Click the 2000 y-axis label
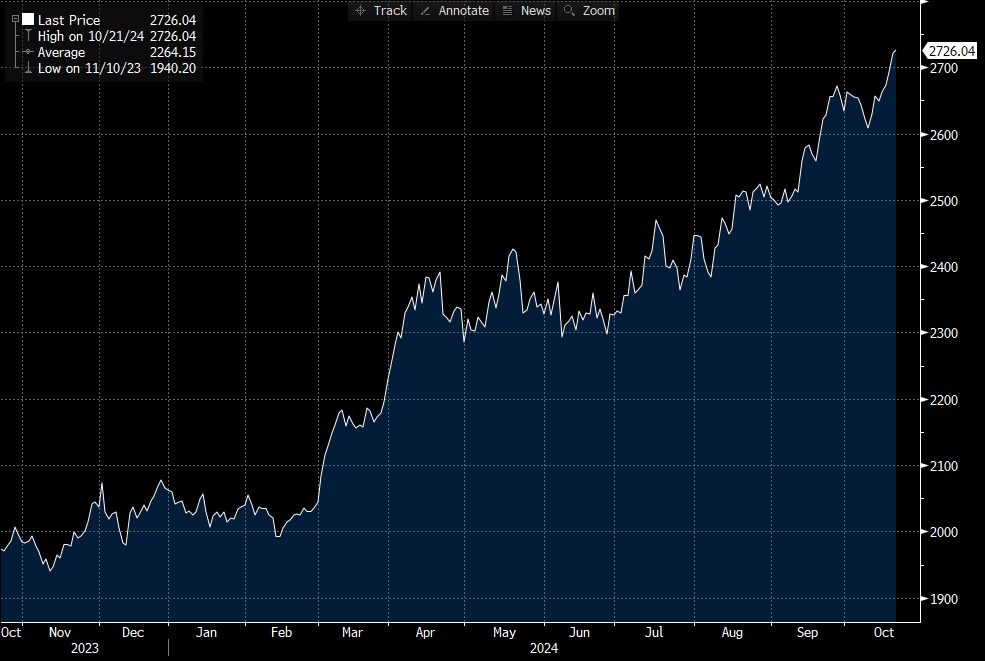Screen dimensions: 985x661 coord(944,532)
